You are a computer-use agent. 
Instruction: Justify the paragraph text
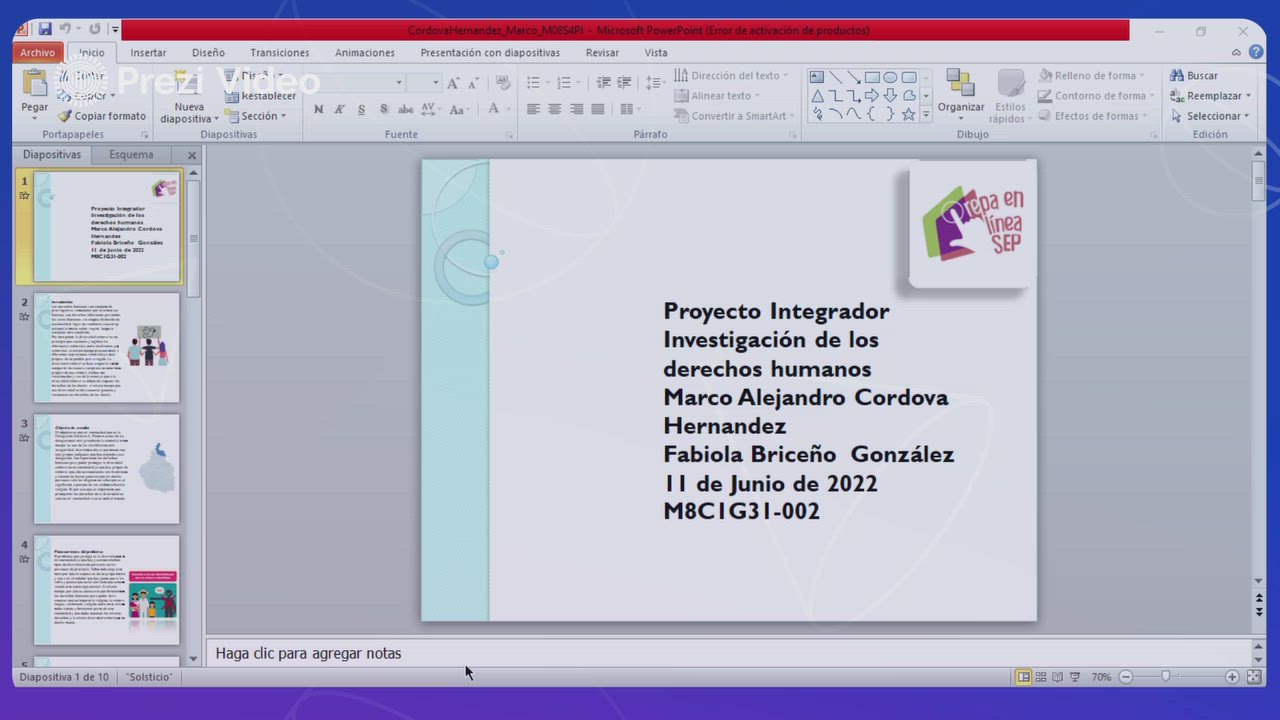598,109
